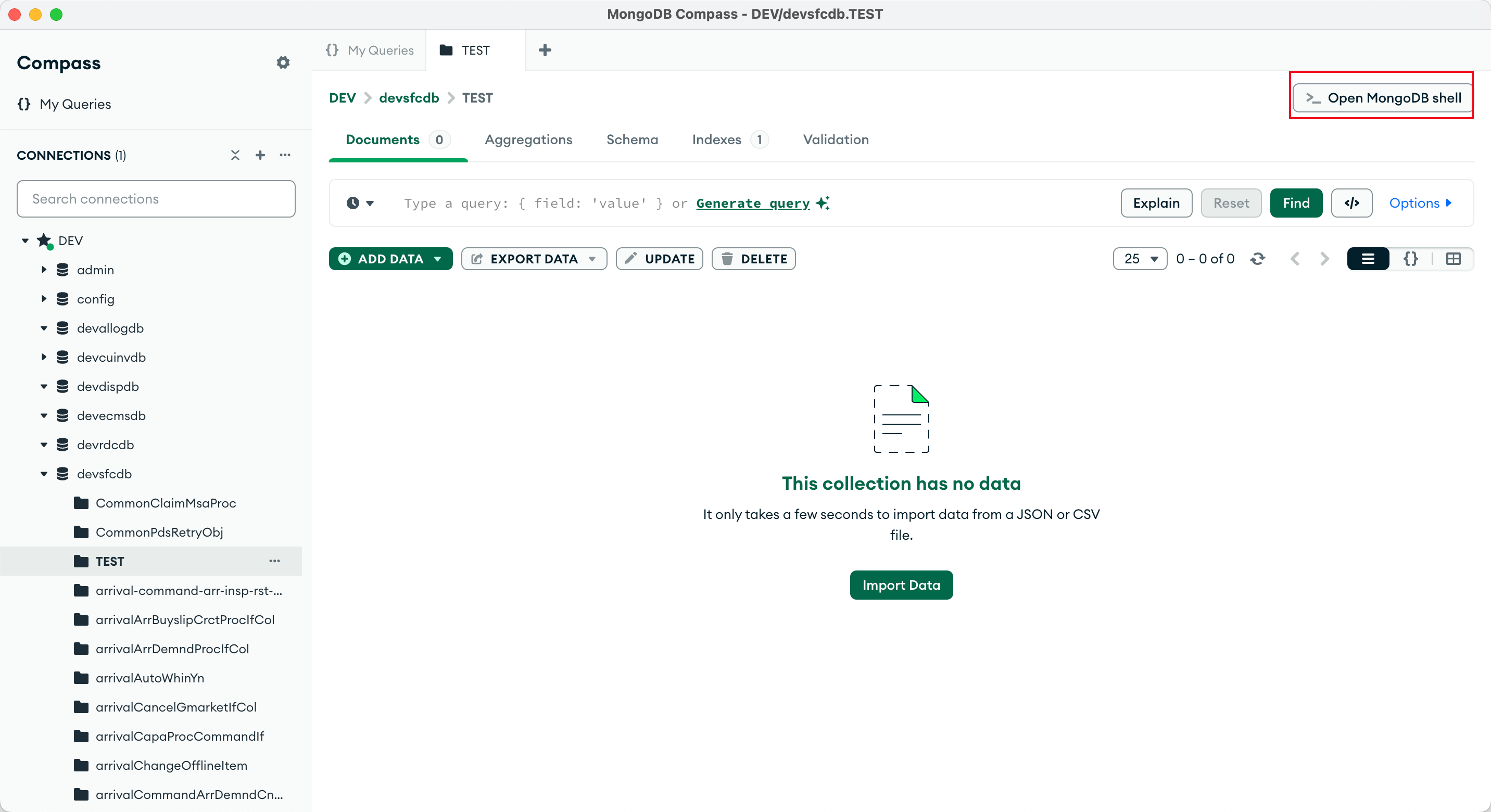Select list view of documents
Screen dimensions: 1491x812
click(1368, 259)
